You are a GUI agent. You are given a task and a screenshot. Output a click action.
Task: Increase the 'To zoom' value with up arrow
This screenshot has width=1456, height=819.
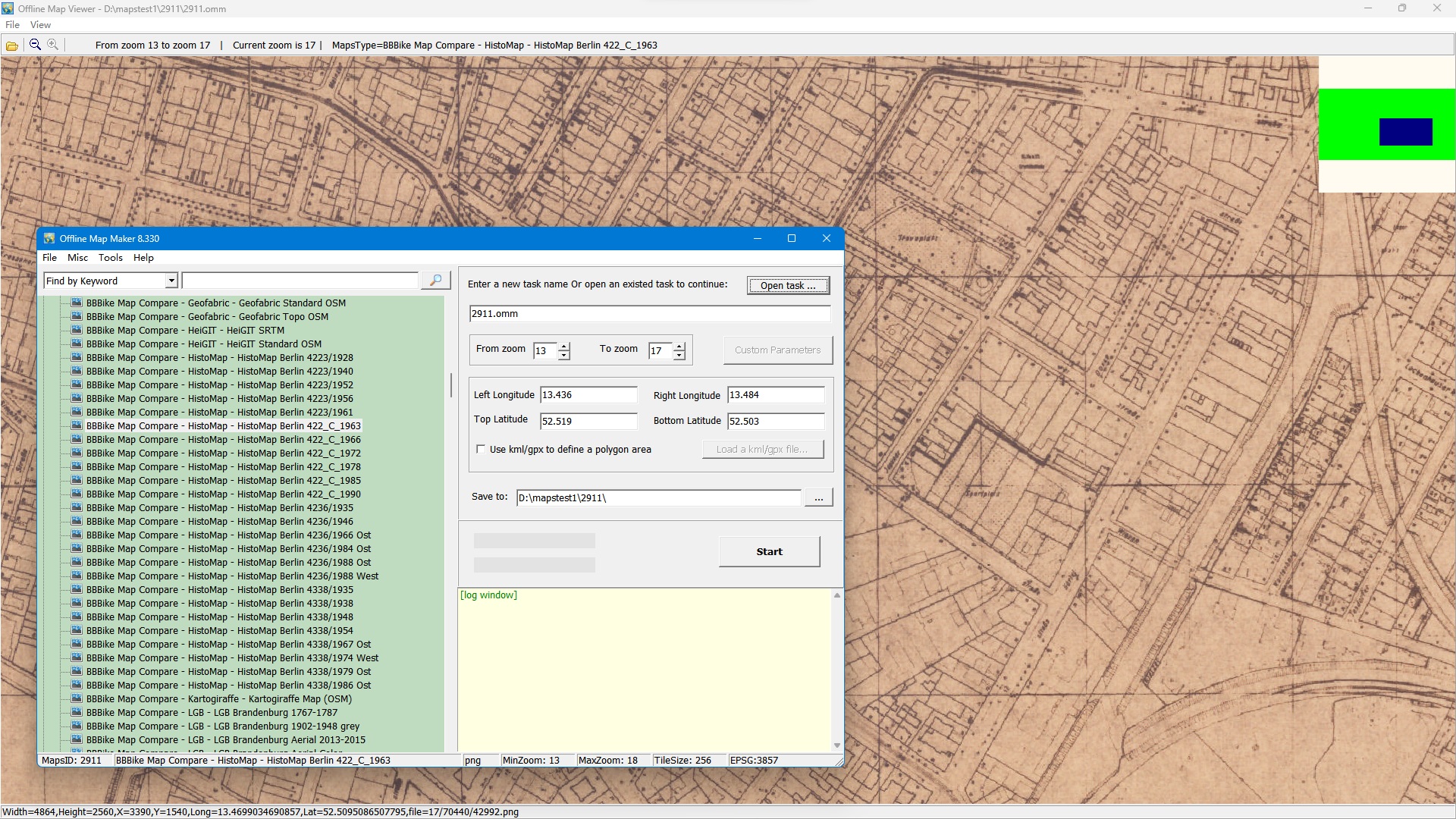pyautogui.click(x=679, y=346)
